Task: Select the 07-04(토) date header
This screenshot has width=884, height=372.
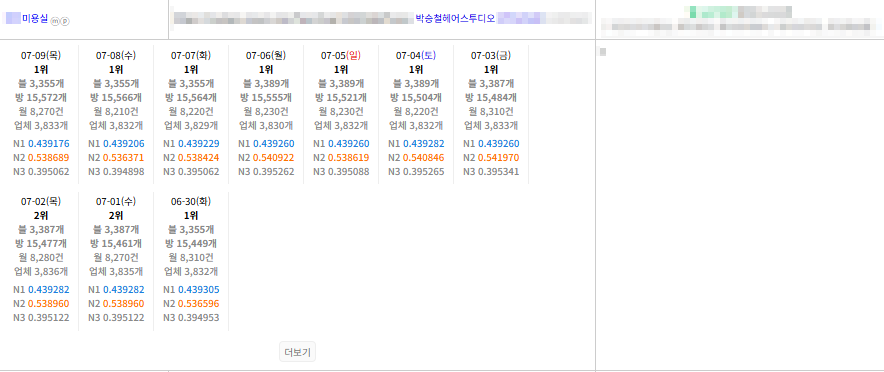Action: coord(416,55)
